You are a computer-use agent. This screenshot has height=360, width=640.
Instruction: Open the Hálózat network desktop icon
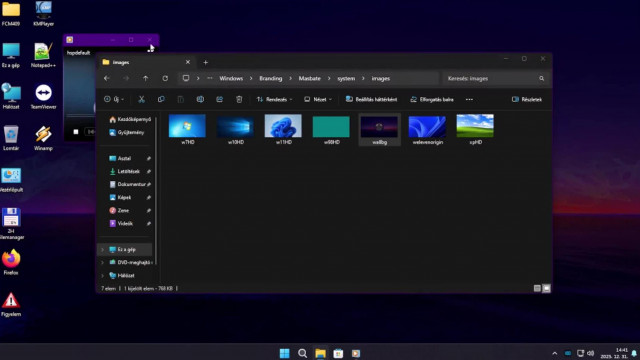click(x=11, y=97)
